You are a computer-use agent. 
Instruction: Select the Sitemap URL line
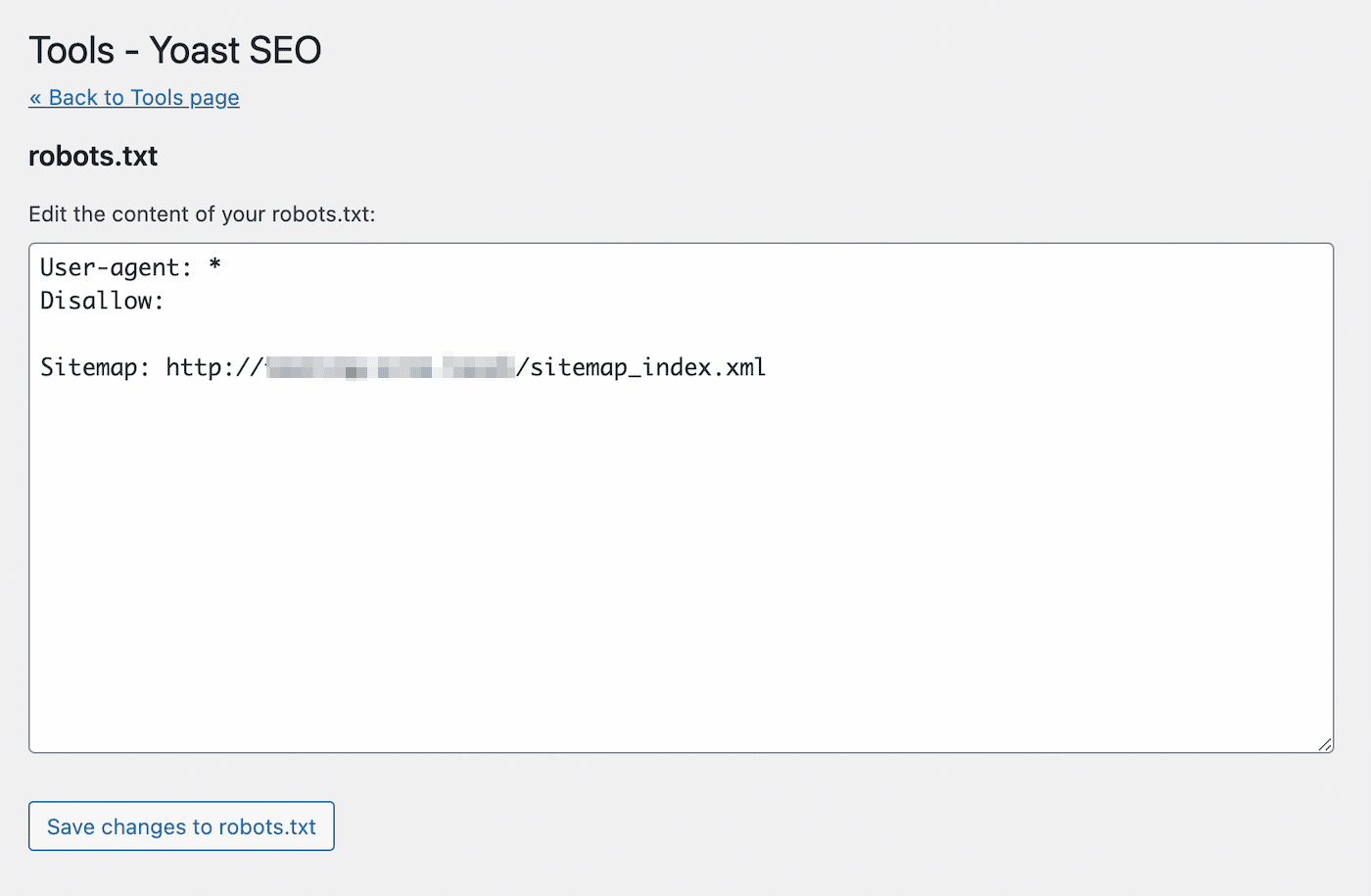[x=402, y=366]
